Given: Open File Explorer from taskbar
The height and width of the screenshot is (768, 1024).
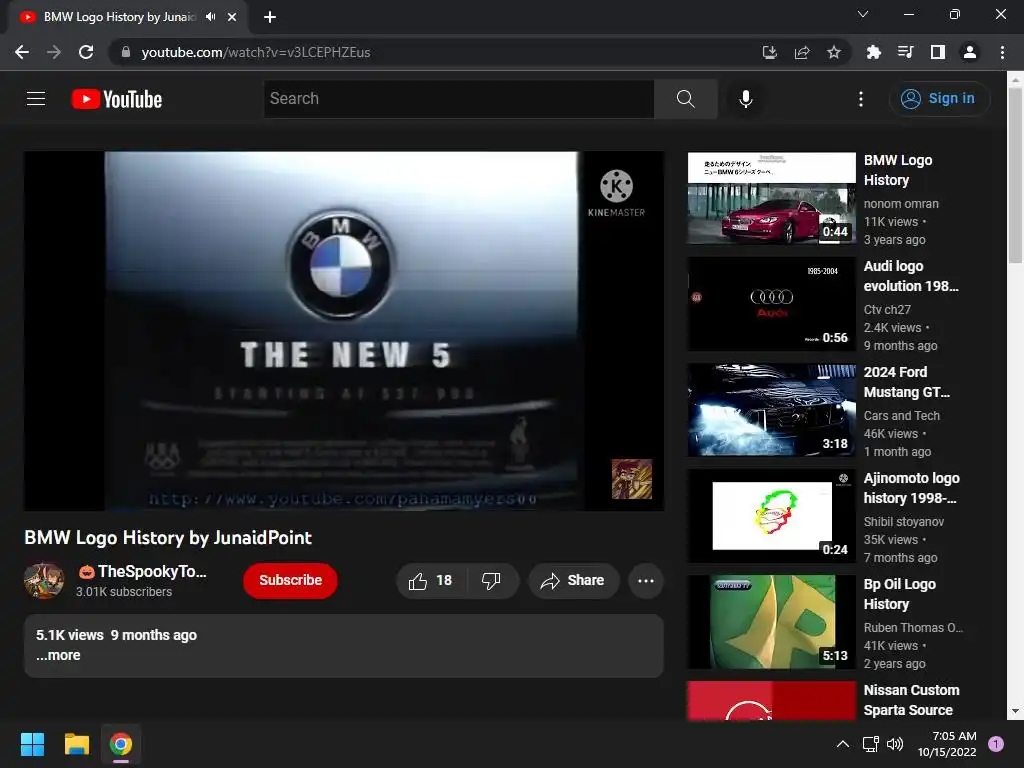Looking at the screenshot, I should pyautogui.click(x=76, y=744).
